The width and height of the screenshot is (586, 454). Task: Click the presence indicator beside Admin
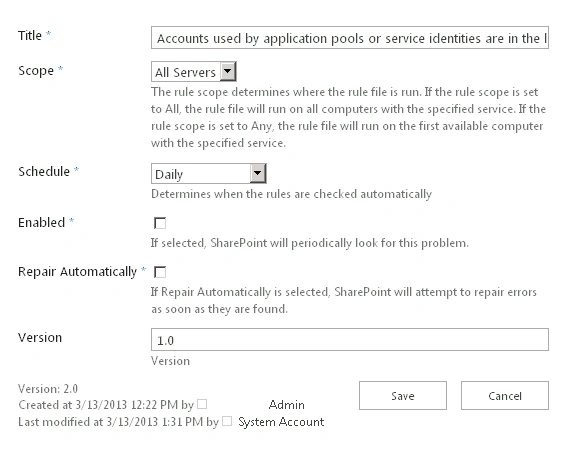(x=202, y=404)
